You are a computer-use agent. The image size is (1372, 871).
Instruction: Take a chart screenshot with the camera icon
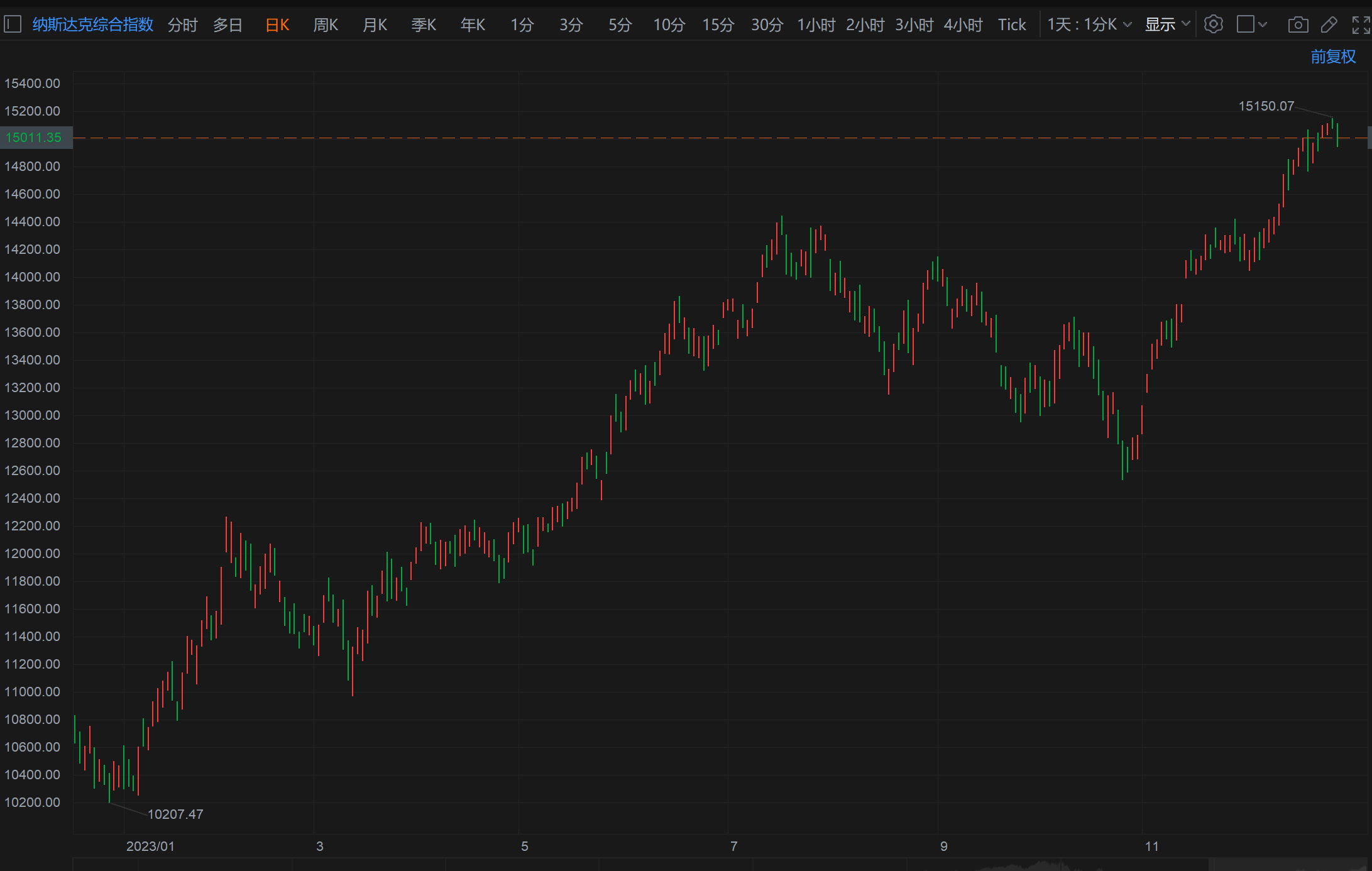coord(1298,25)
